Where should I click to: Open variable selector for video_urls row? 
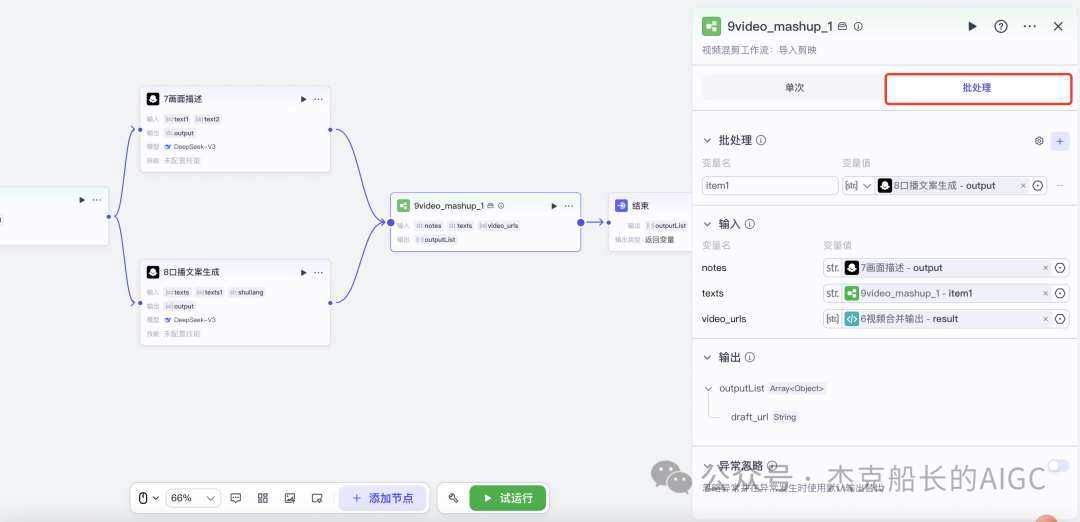(1061, 319)
